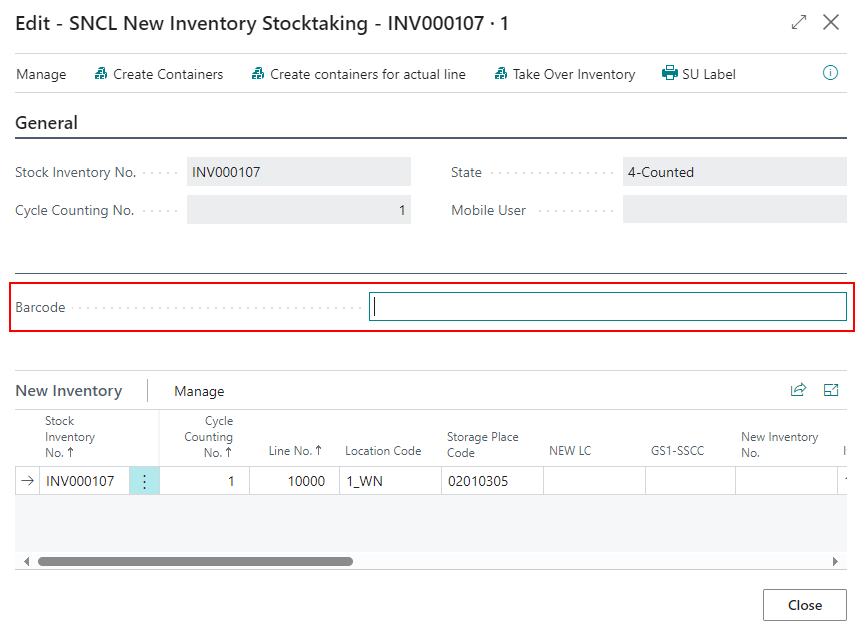
Task: Select the Storage Place Code cell 02010305
Action: tap(491, 482)
